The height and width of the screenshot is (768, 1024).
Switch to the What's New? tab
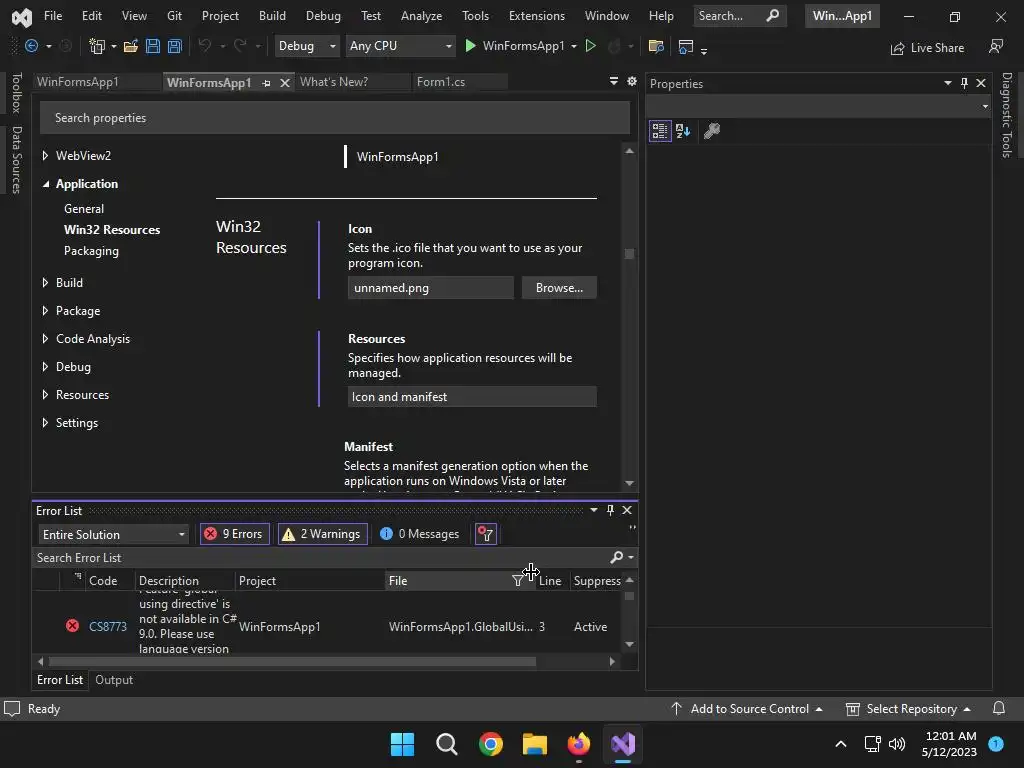(x=334, y=82)
